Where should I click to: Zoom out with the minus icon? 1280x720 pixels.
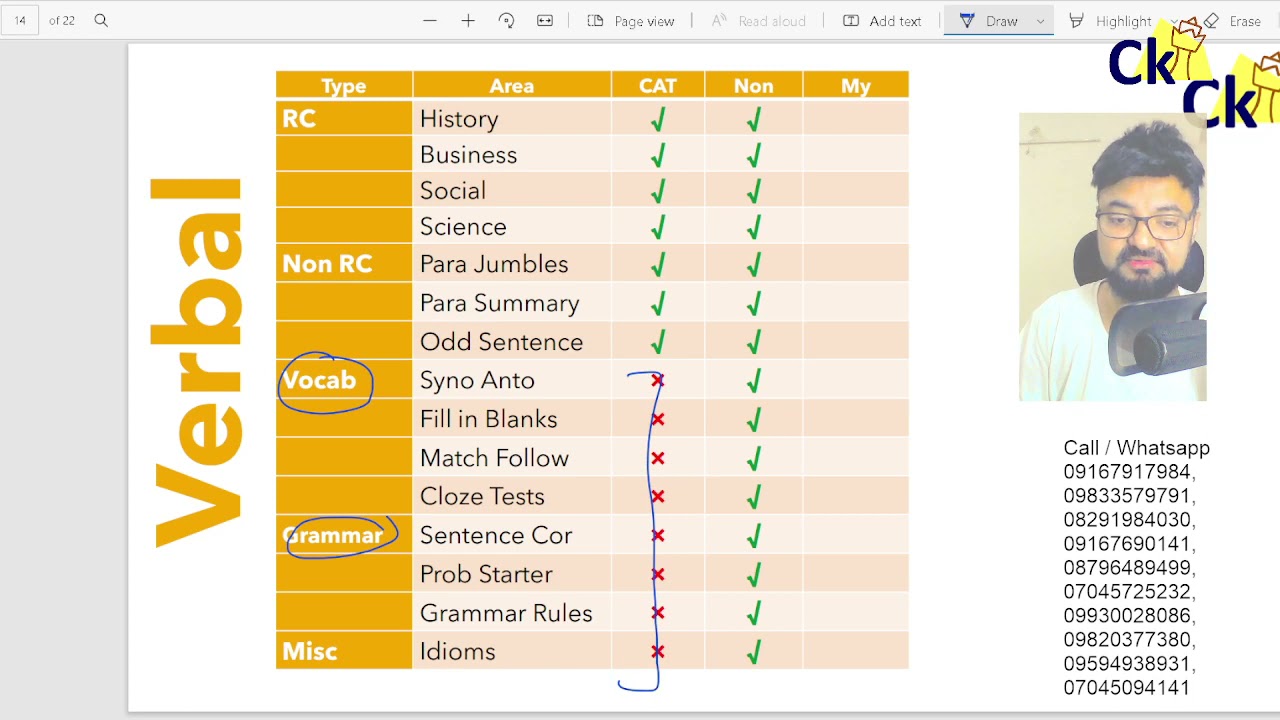click(430, 20)
